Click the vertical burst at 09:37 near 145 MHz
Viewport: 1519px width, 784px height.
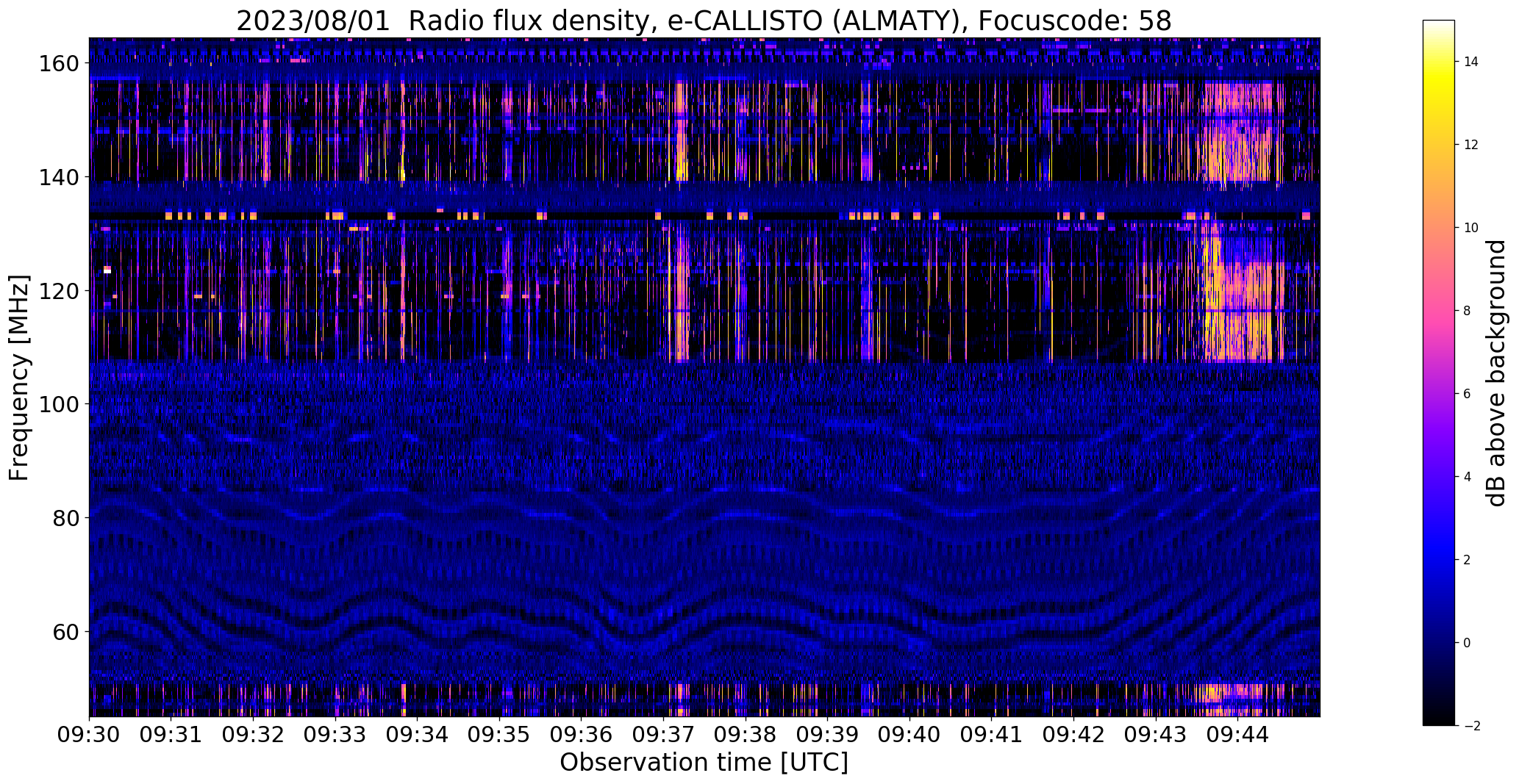tap(682, 132)
